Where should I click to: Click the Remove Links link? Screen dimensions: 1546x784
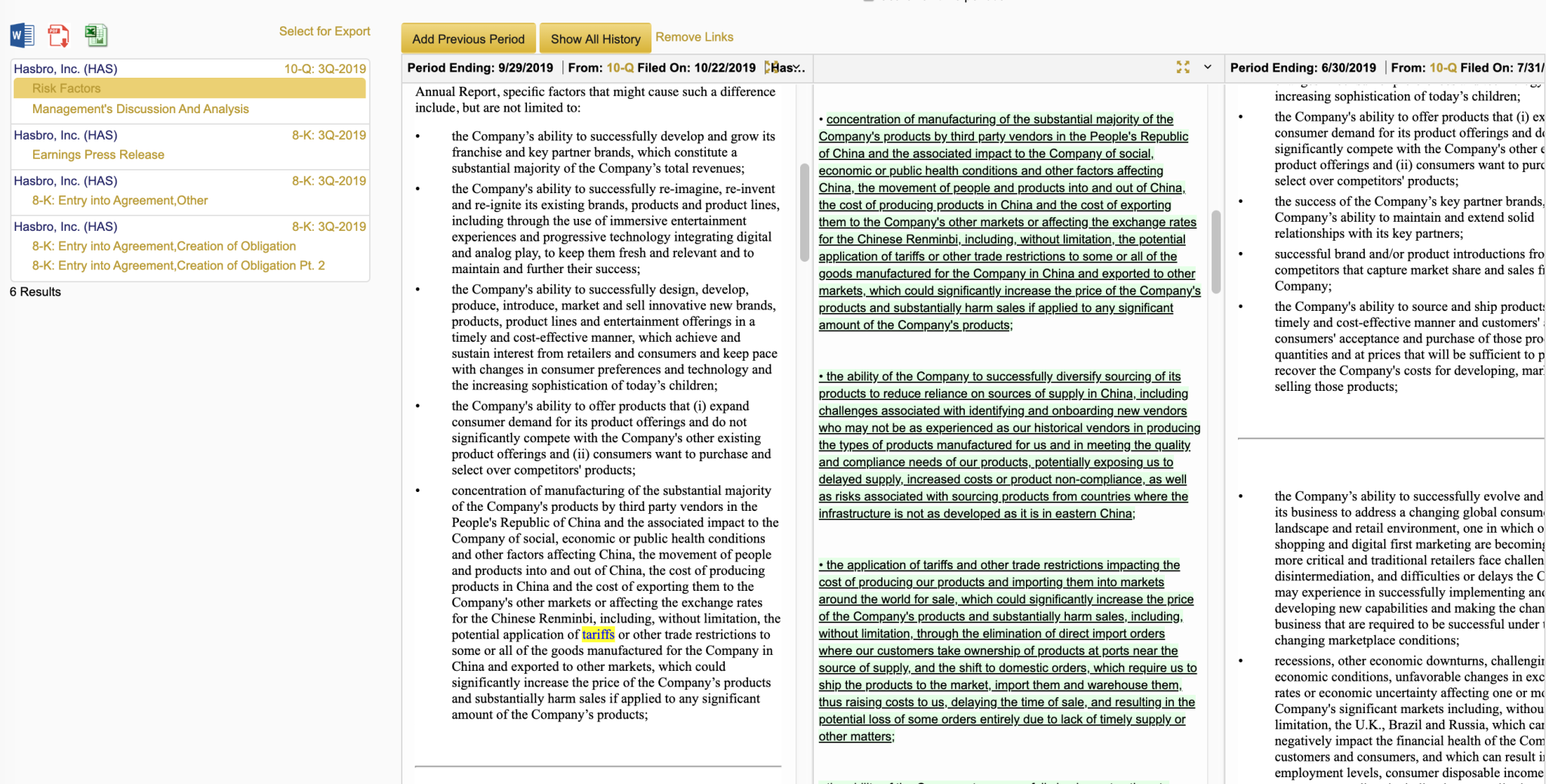pos(694,37)
